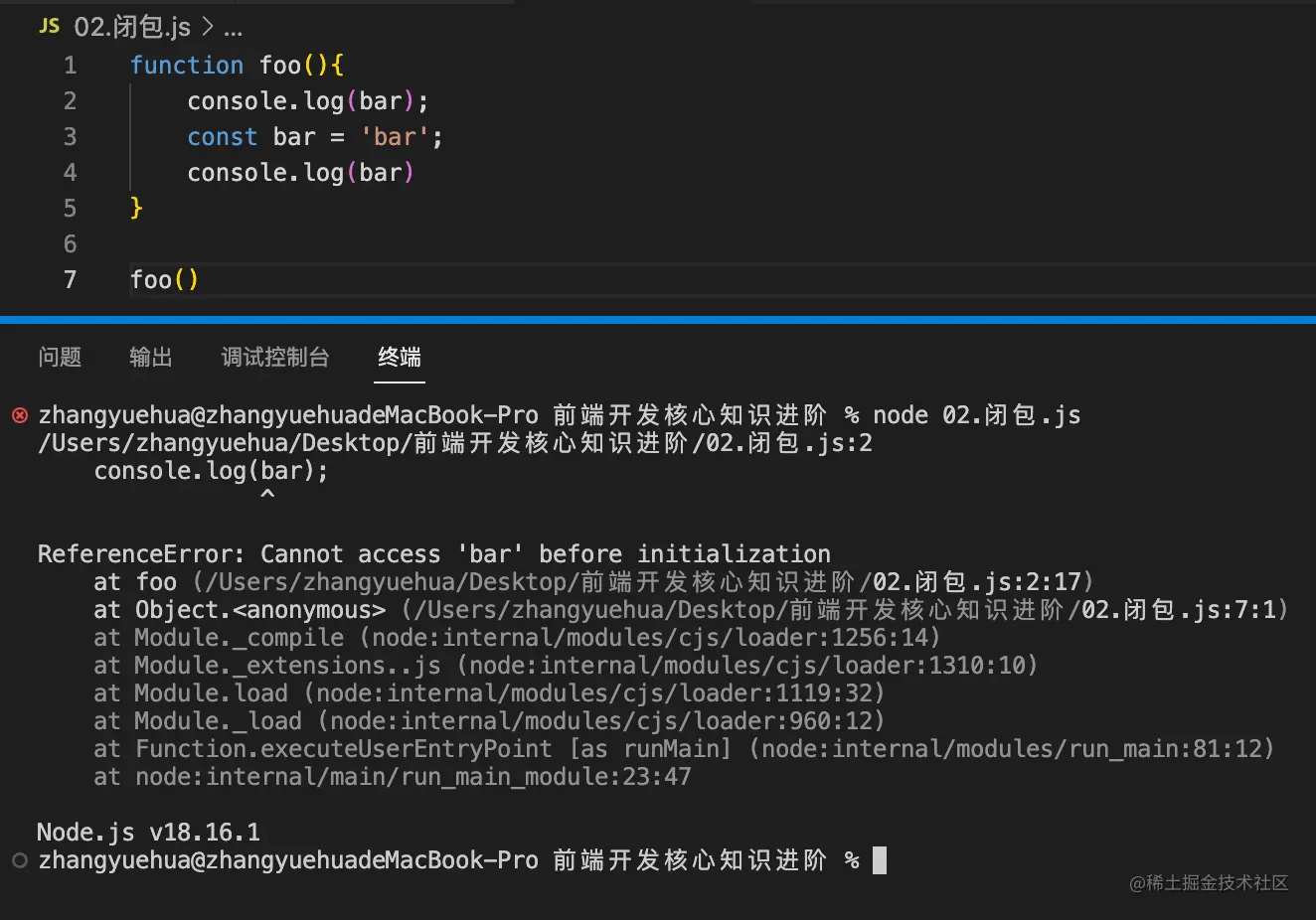The width and height of the screenshot is (1316, 920).
Task: Expand the breadcrumb ellipsis after the chevron
Action: [x=233, y=30]
